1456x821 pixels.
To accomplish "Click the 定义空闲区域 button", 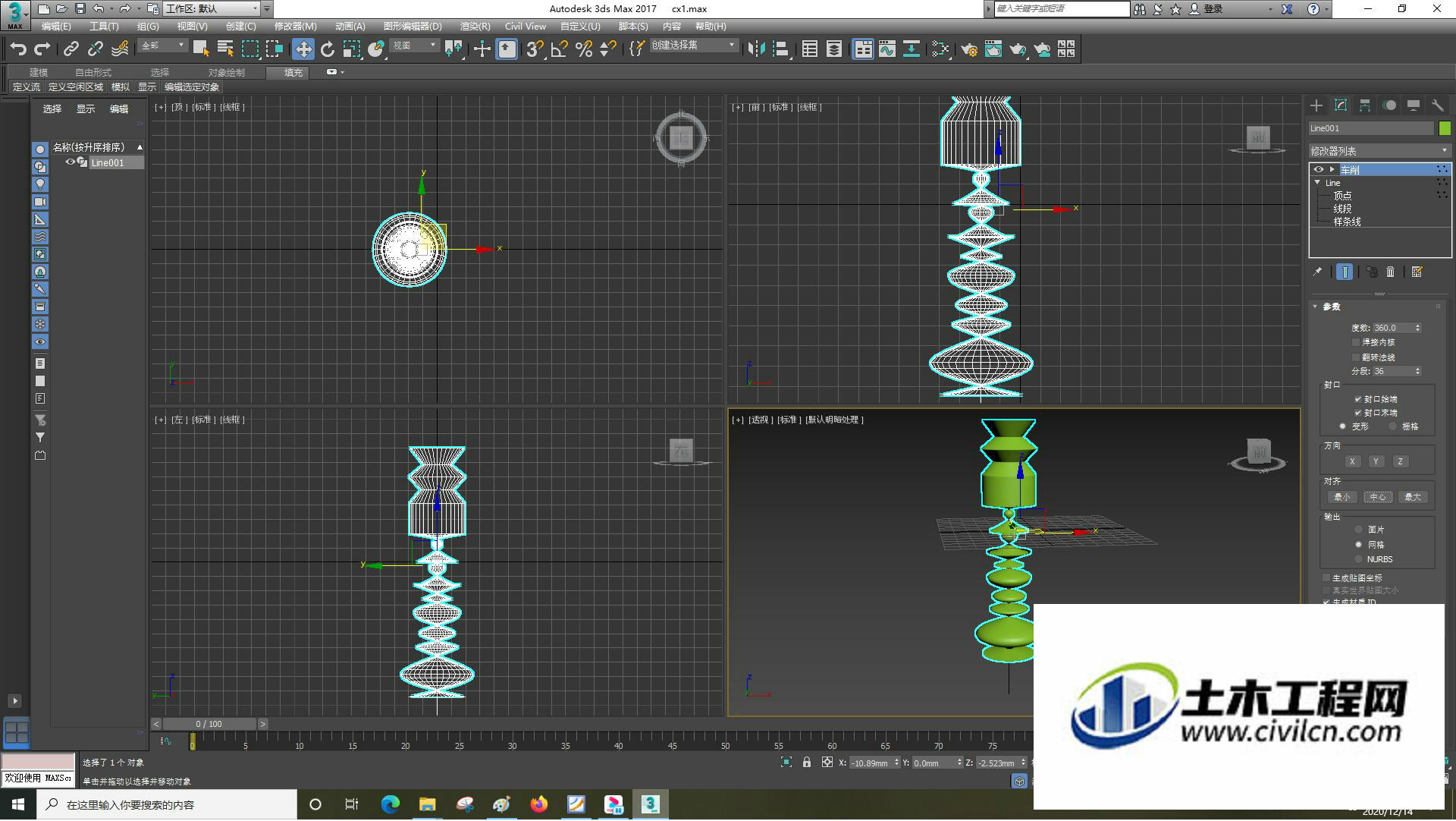I will (x=75, y=87).
